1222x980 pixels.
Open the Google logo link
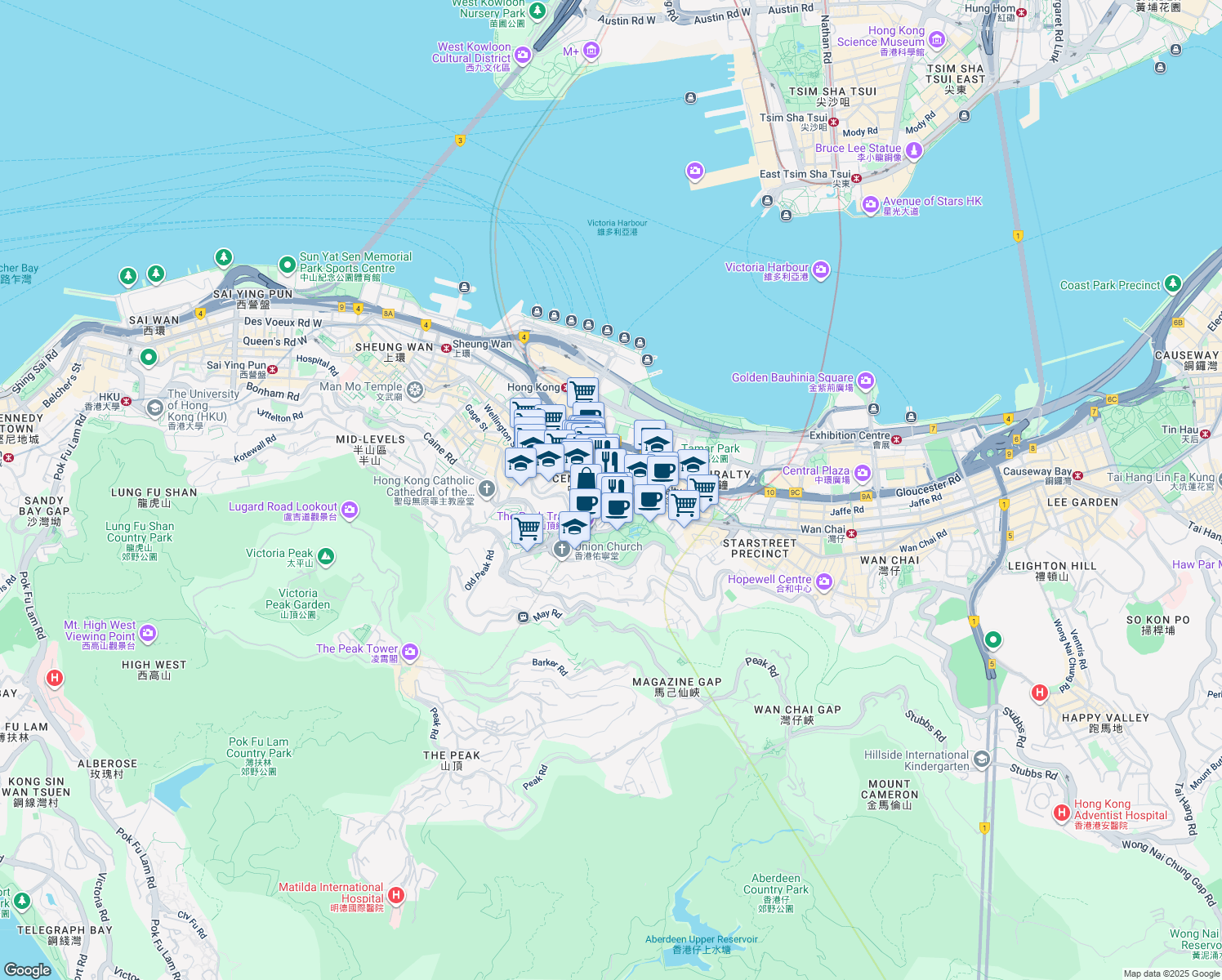pos(27,970)
